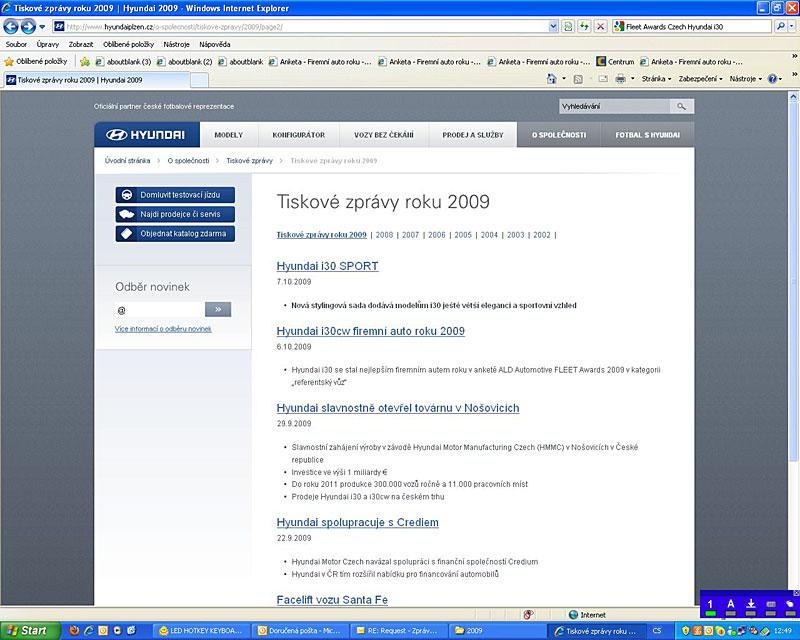
Task: Open the Centrum favorite link
Action: tap(615, 62)
